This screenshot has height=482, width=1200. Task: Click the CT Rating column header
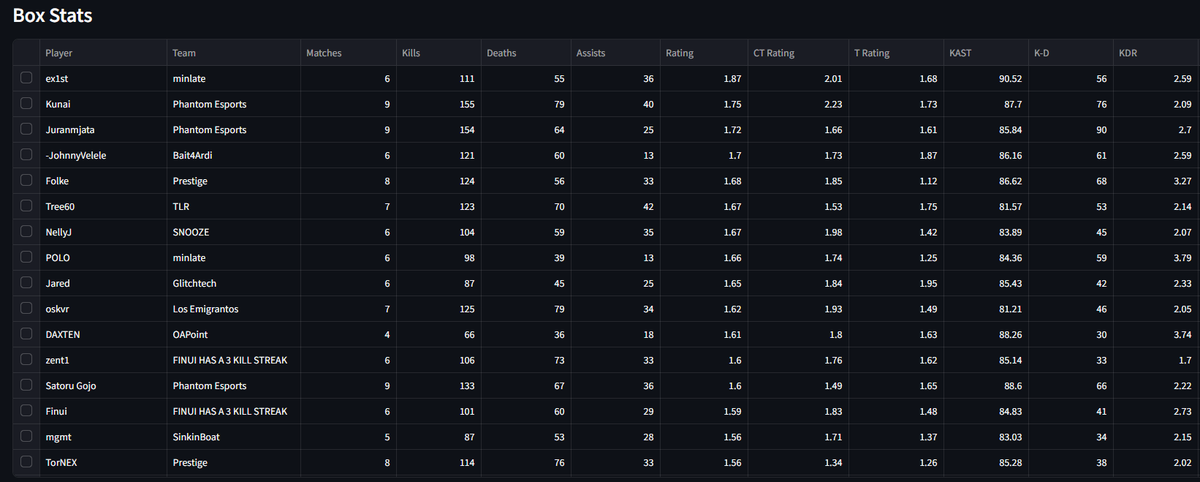[x=796, y=53]
